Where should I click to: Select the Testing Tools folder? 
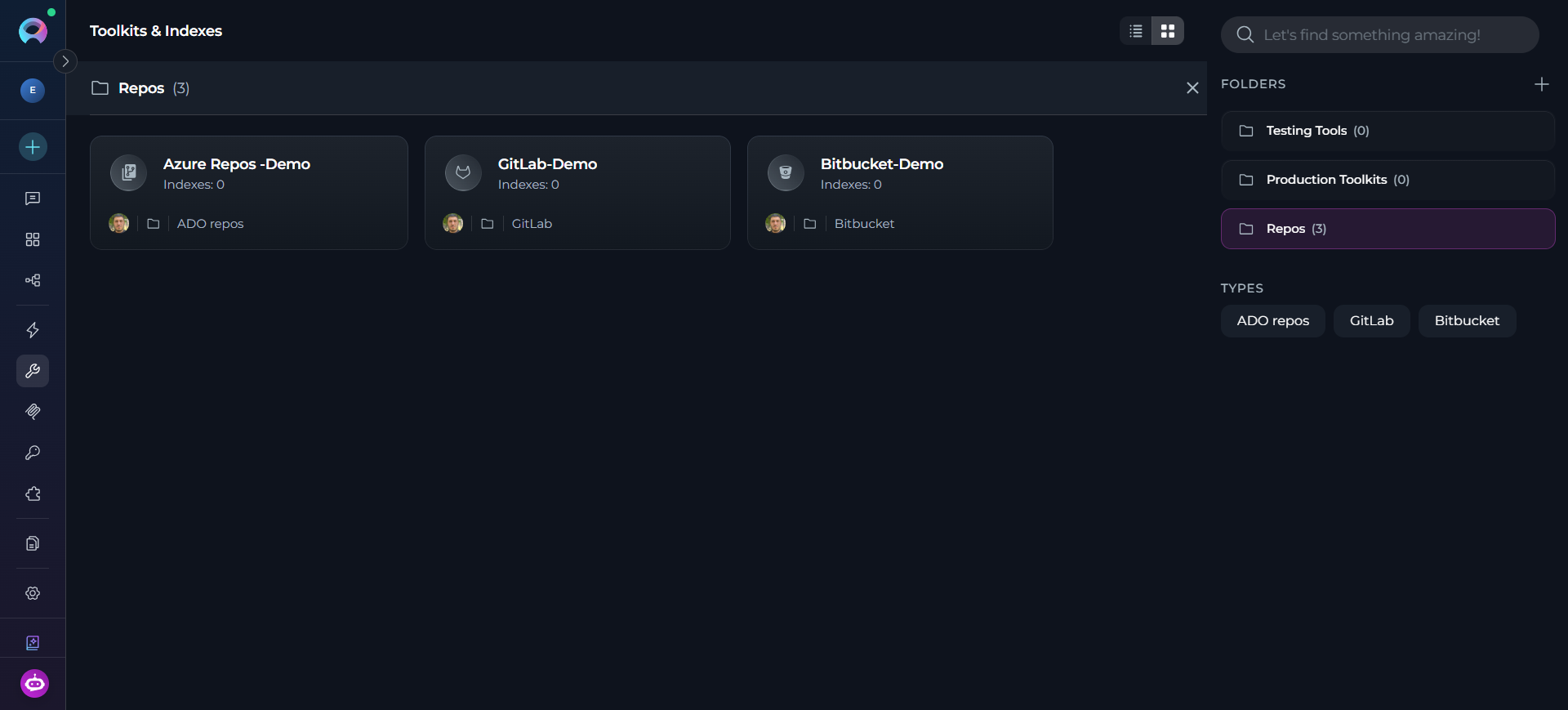click(x=1388, y=131)
